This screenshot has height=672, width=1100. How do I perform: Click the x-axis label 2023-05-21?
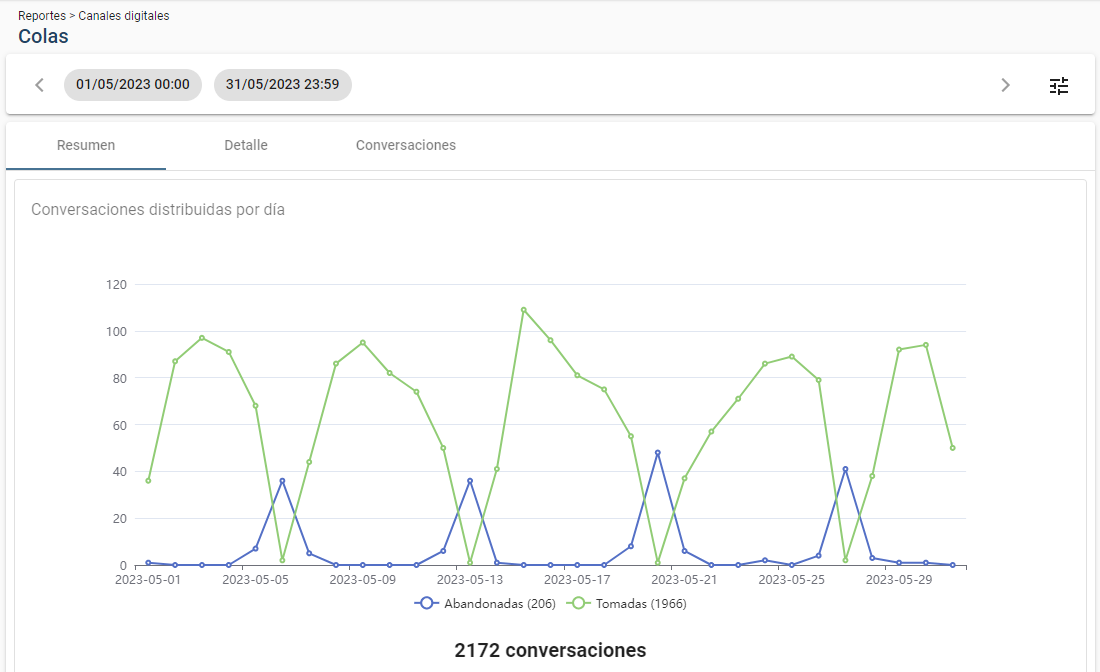[684, 580]
